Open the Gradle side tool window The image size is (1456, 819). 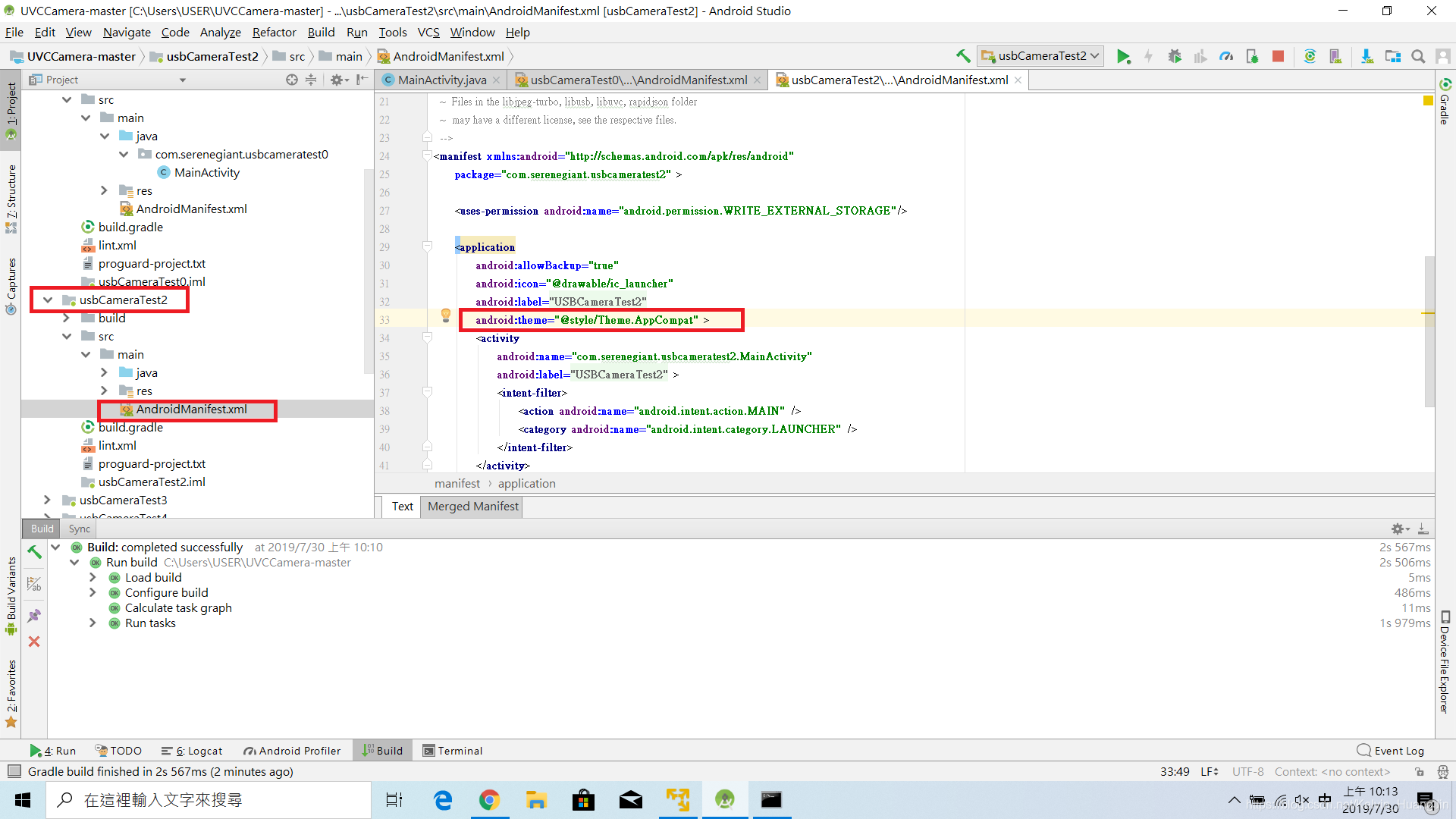point(1445,101)
